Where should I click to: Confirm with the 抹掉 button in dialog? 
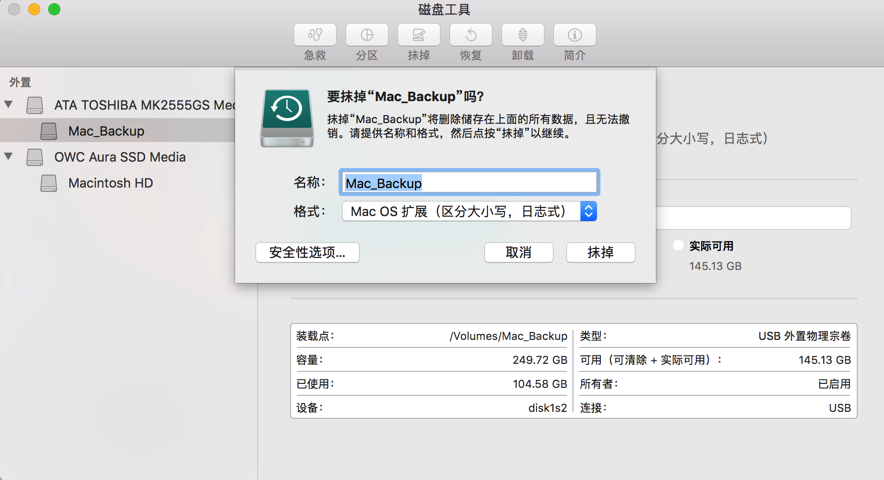pyautogui.click(x=600, y=252)
